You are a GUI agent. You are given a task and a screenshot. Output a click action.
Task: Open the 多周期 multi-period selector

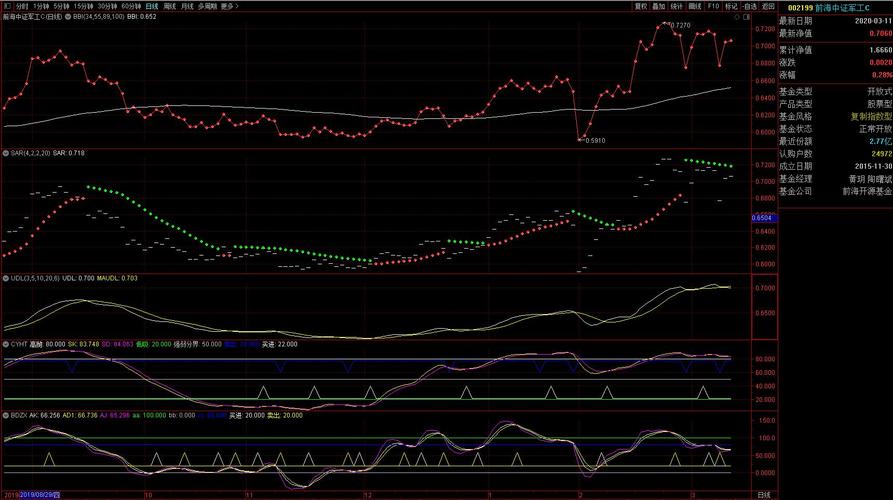pos(206,6)
